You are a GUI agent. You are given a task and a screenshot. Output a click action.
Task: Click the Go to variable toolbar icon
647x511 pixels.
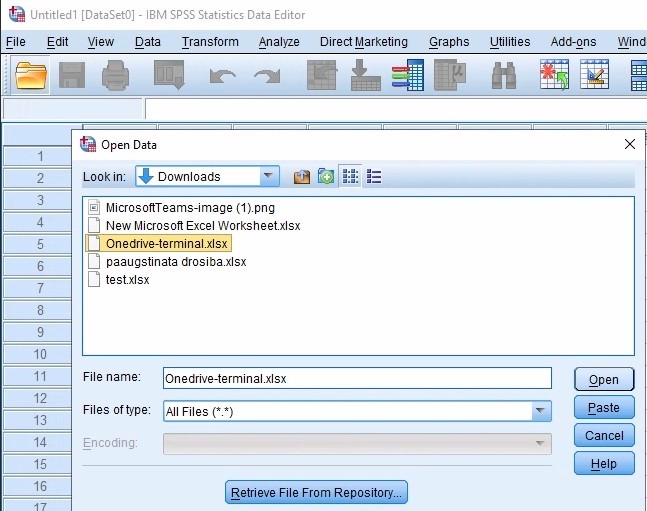(365, 76)
